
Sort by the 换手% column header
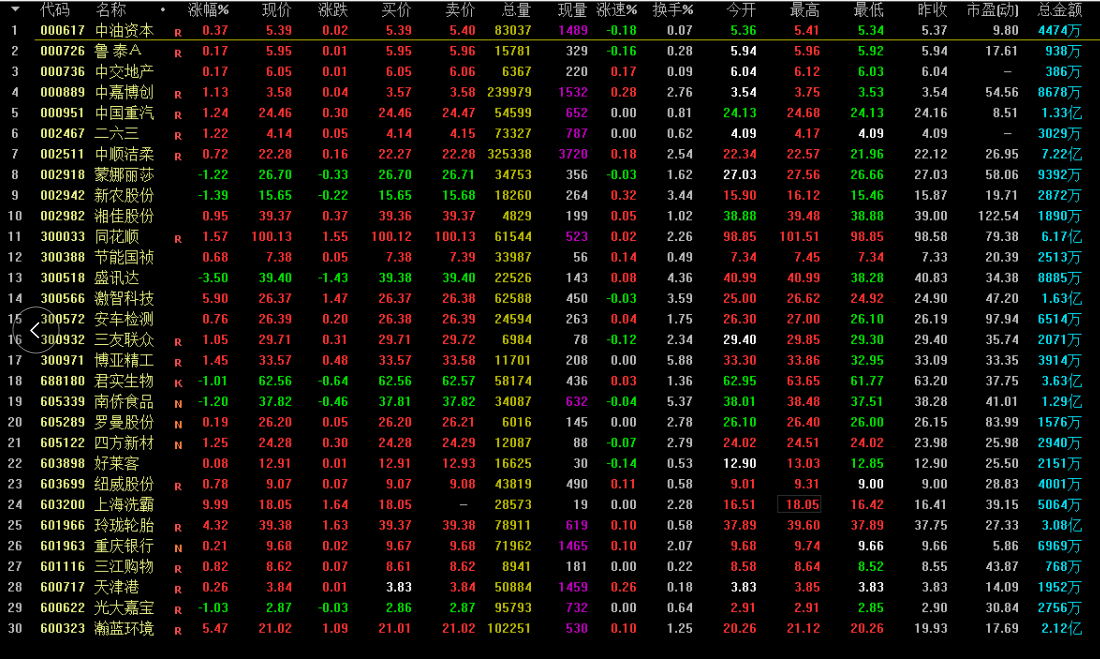[673, 10]
